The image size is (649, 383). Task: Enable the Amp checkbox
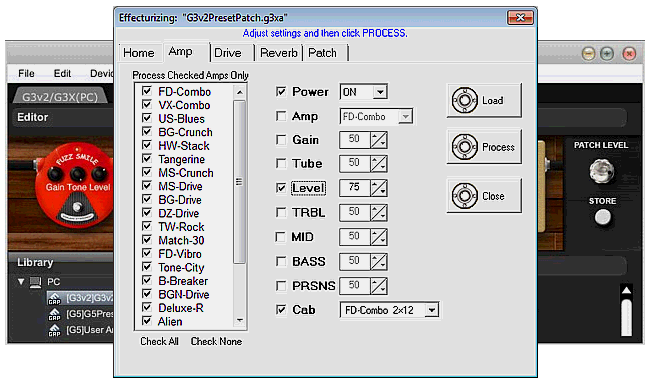point(281,116)
